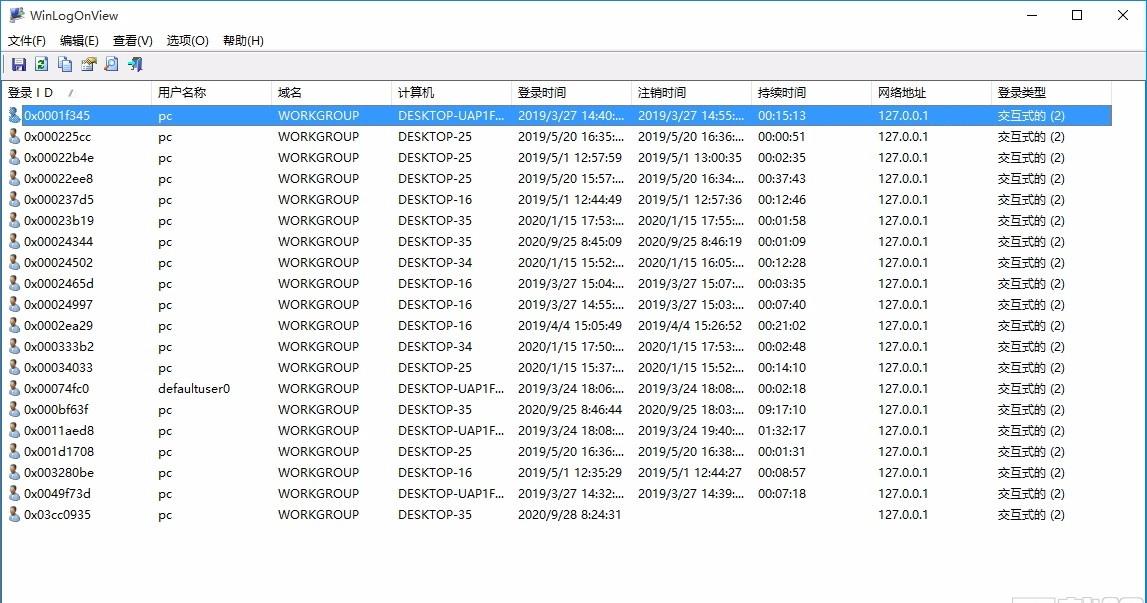The height and width of the screenshot is (603, 1147).
Task: Click the defaultuser0 user name cell
Action: [x=194, y=389]
